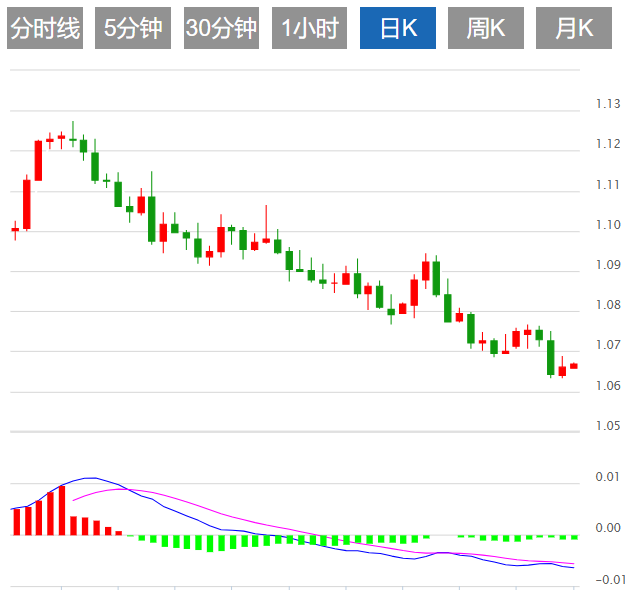
Task: Switch to the 分时线 tab
Action: click(x=45, y=28)
